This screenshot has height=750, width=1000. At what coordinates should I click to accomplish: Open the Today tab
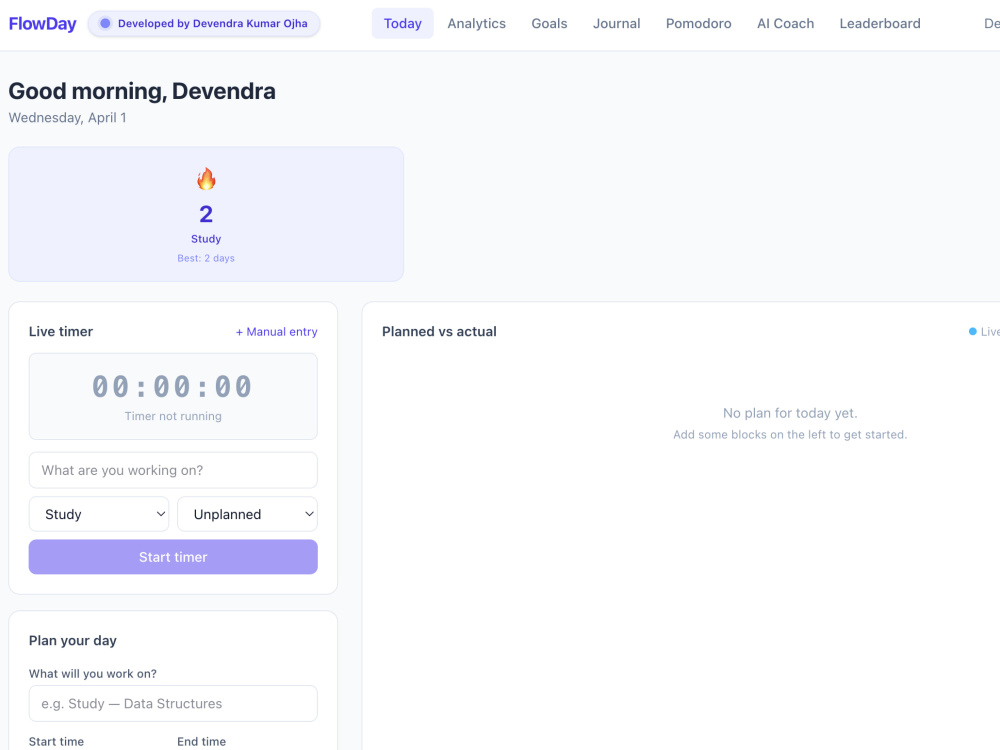tap(402, 24)
